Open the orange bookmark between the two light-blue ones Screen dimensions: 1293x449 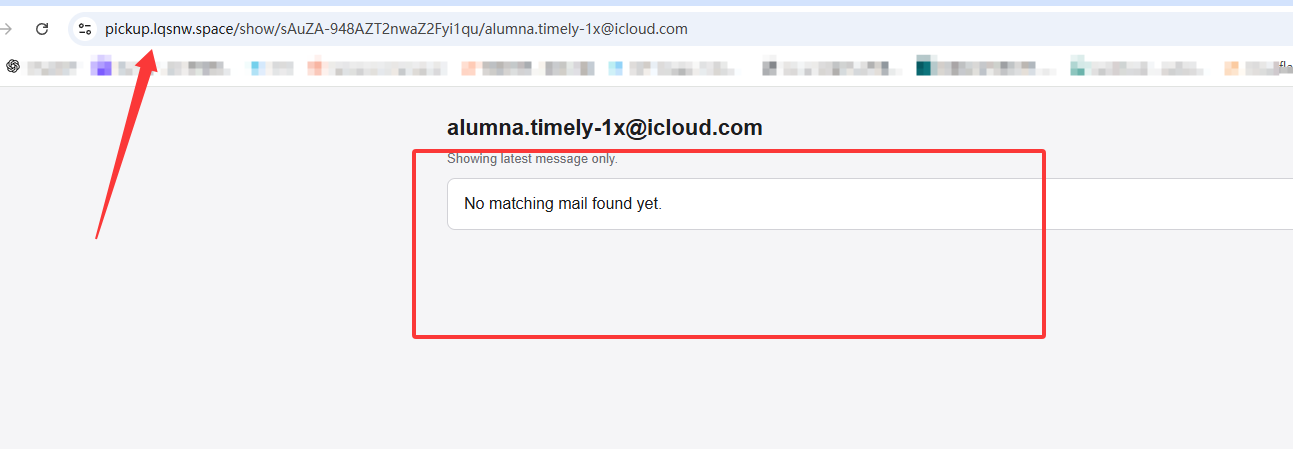(469, 67)
